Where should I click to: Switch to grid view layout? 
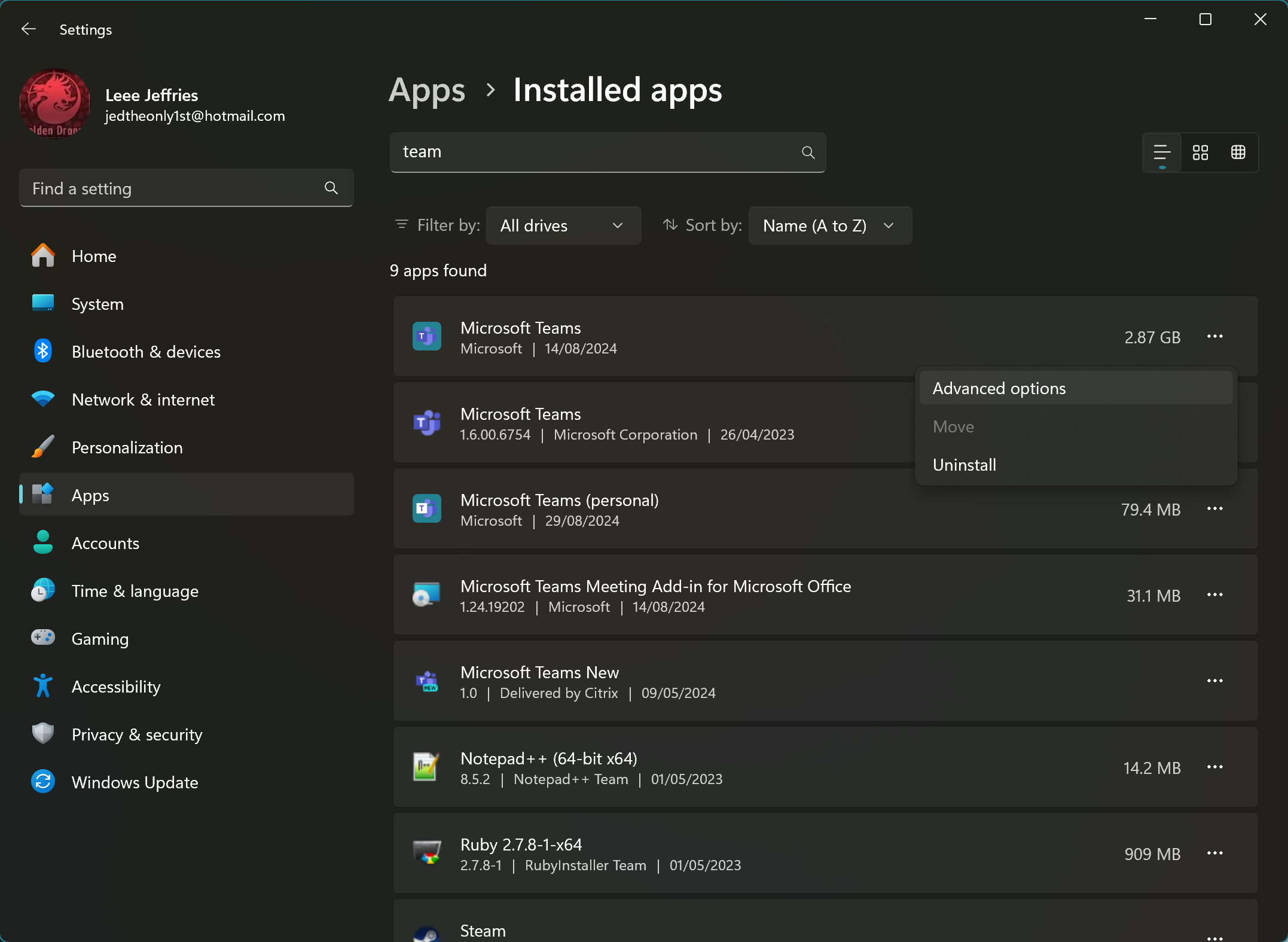[x=1200, y=153]
